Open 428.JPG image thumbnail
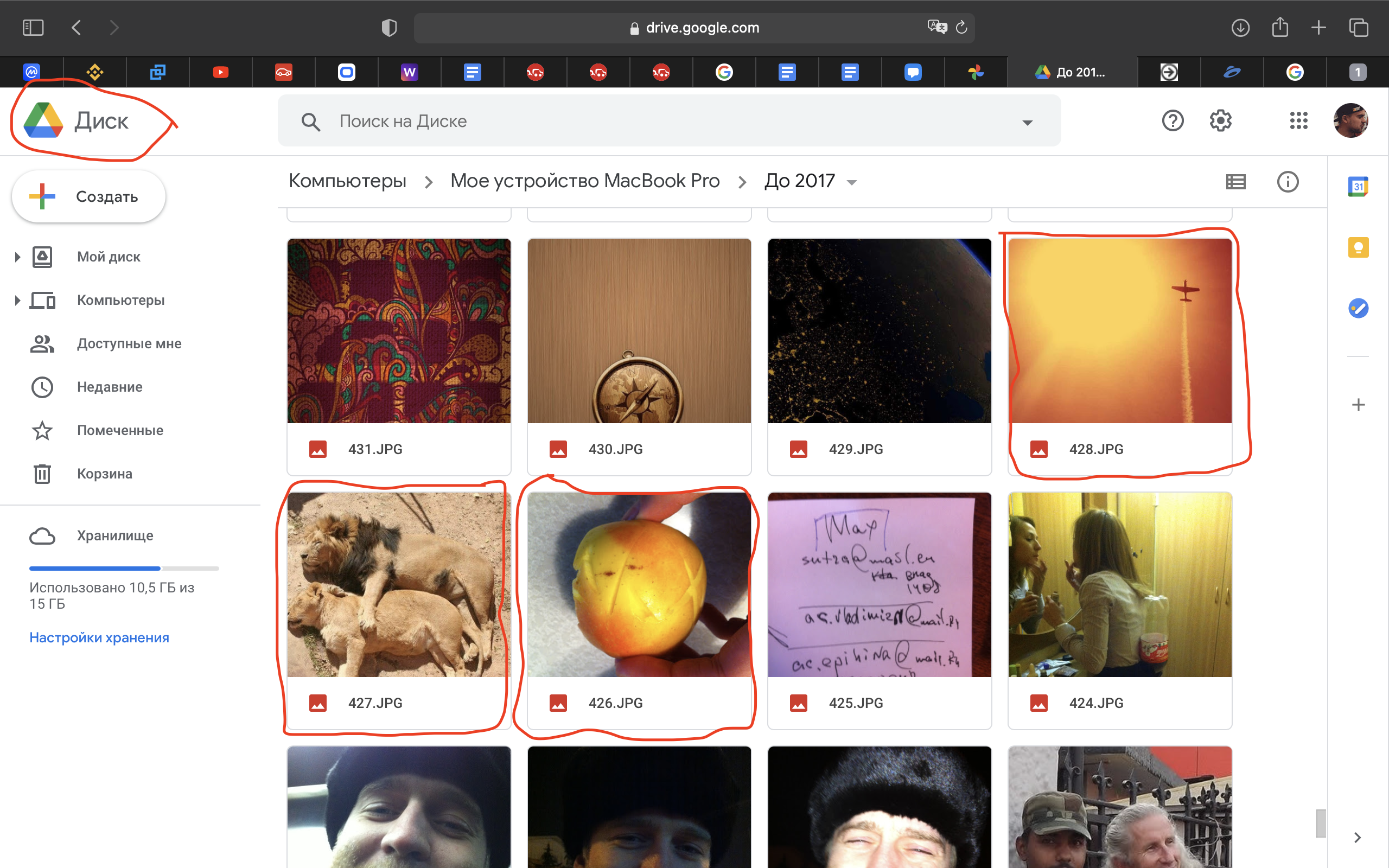 [x=1120, y=330]
